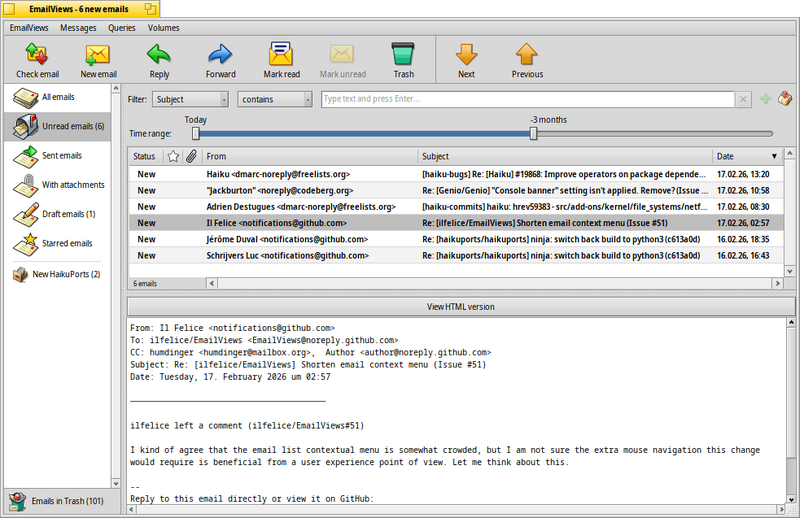Image resolution: width=800 pixels, height=518 pixels.
Task: Click date cell 17.02.26, 13:20
Action: click(743, 175)
